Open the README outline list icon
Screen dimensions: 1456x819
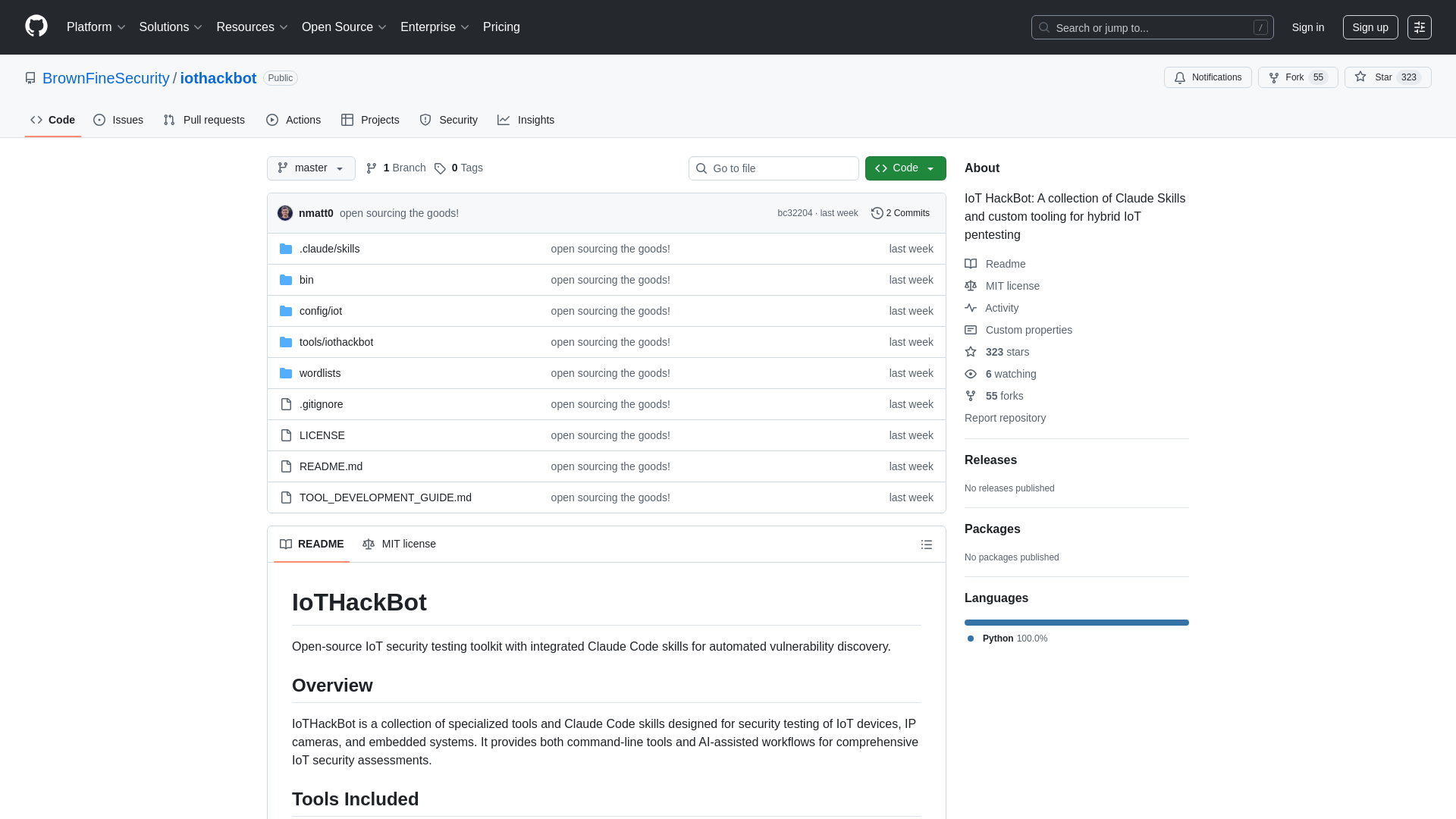[x=927, y=544]
